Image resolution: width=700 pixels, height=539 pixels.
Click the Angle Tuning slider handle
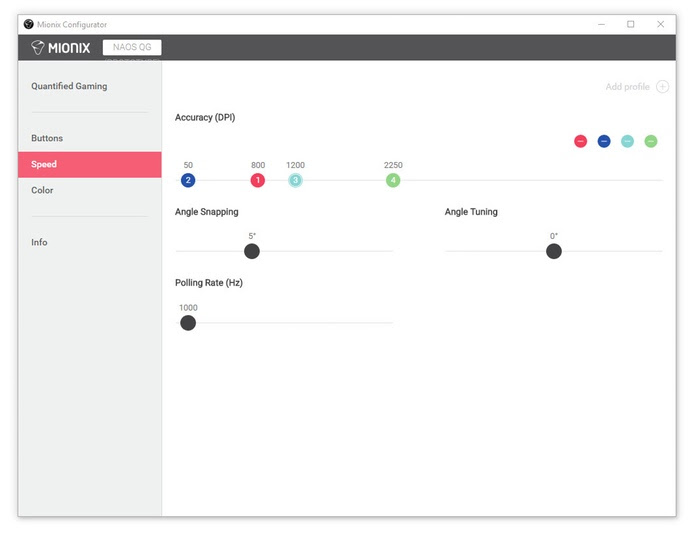point(554,251)
